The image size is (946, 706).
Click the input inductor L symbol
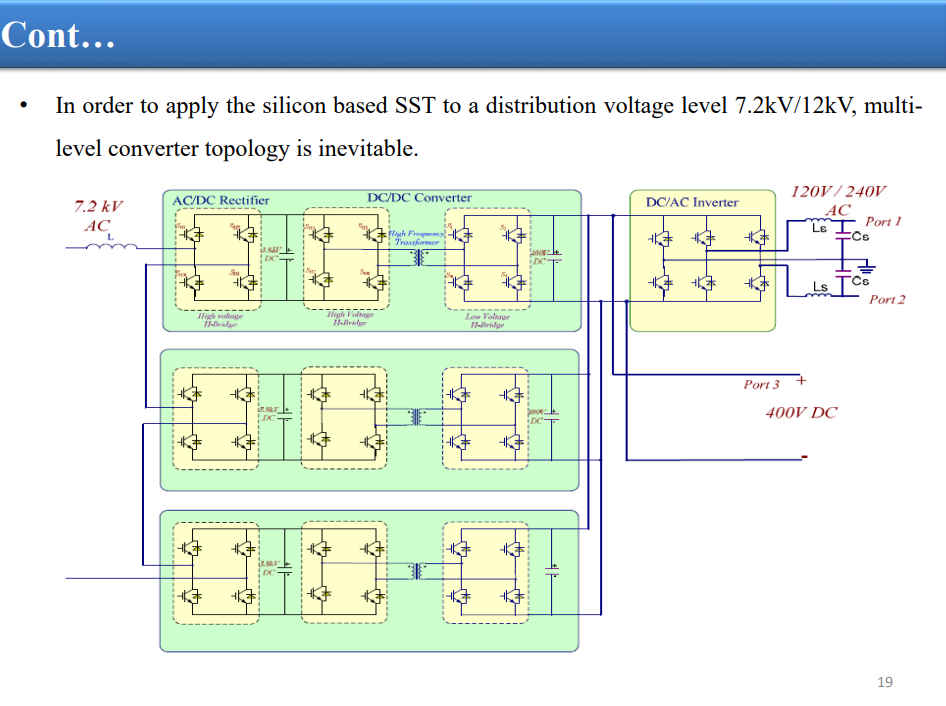tap(112, 246)
